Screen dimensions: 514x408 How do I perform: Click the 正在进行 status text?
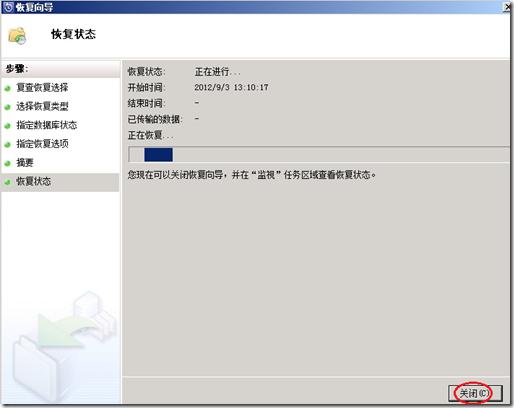click(217, 71)
